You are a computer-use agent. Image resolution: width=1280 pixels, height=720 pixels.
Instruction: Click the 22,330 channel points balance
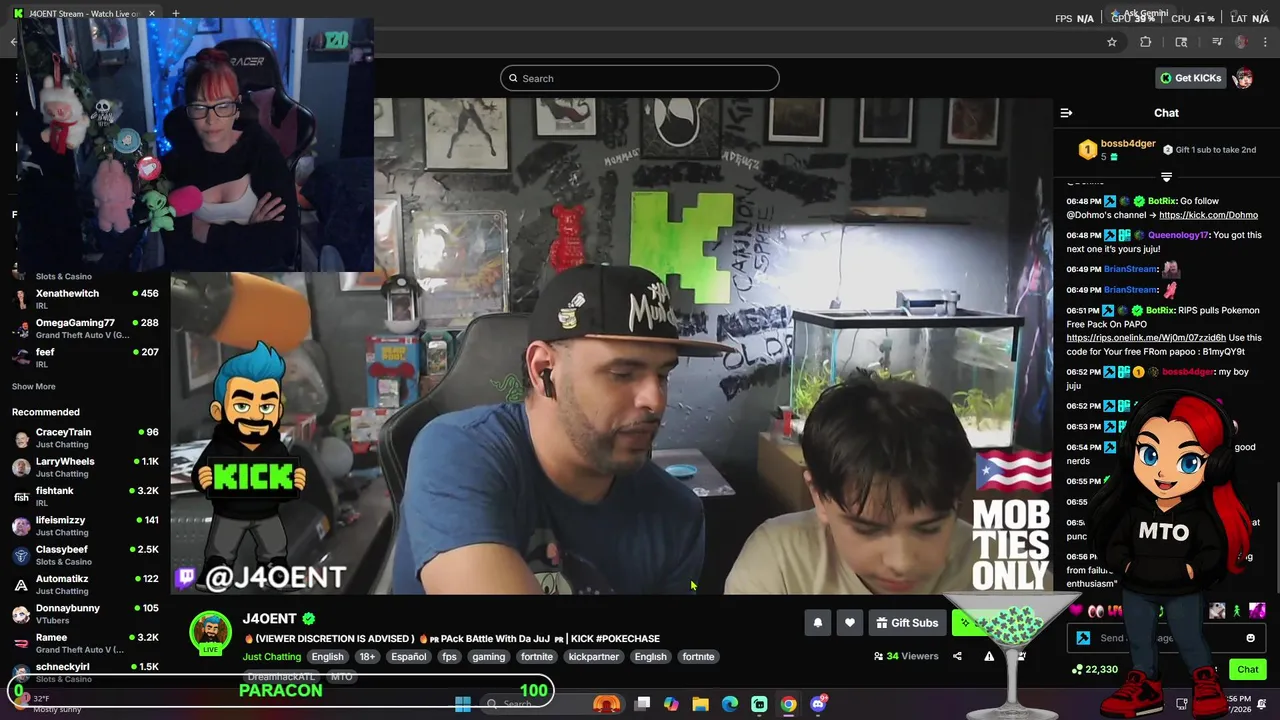point(1095,669)
